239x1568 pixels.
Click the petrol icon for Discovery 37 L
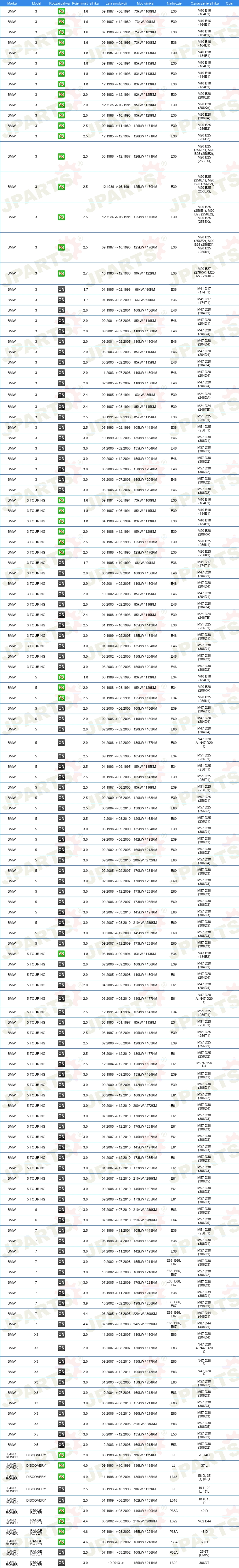click(61, 1466)
